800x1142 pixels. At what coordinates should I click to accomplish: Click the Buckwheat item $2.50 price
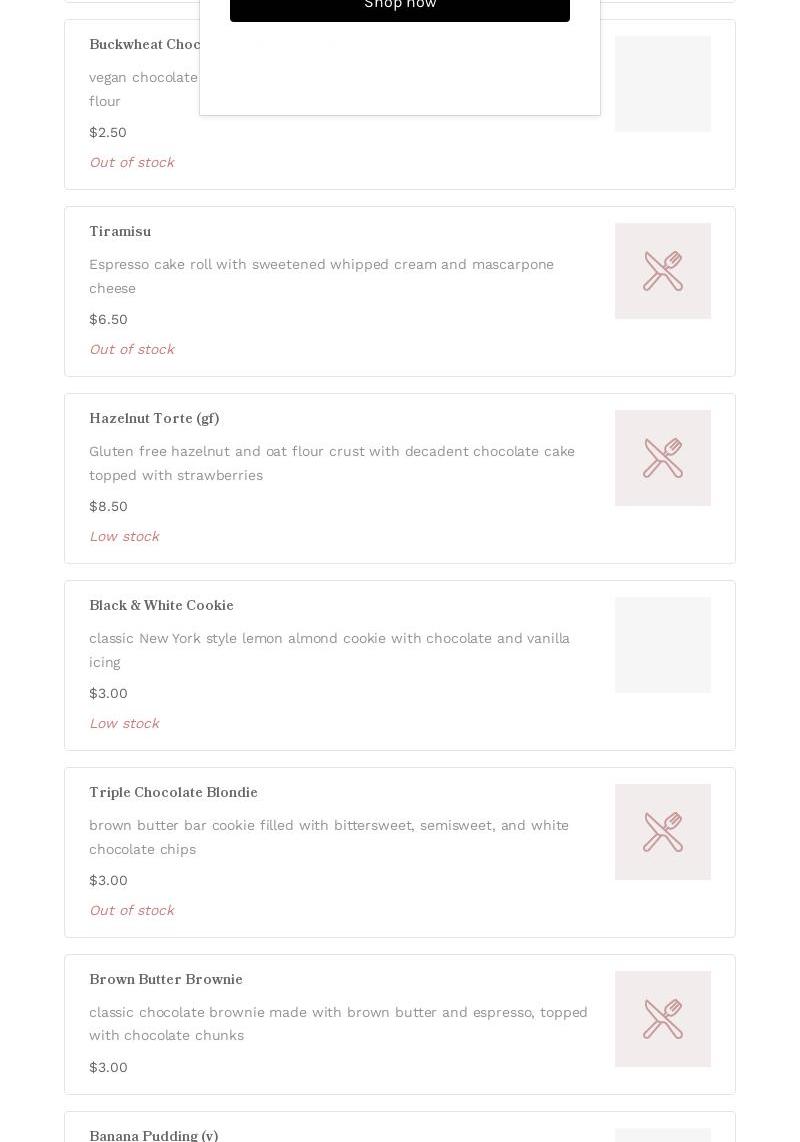point(108,132)
